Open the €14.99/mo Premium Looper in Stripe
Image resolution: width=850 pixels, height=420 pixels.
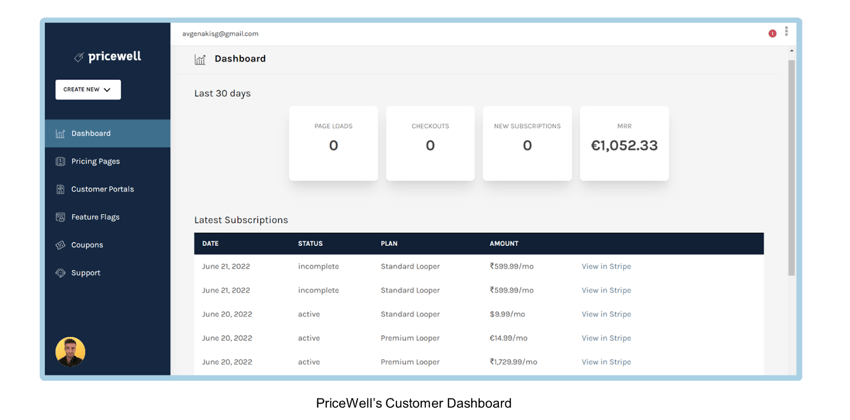pyautogui.click(x=606, y=338)
